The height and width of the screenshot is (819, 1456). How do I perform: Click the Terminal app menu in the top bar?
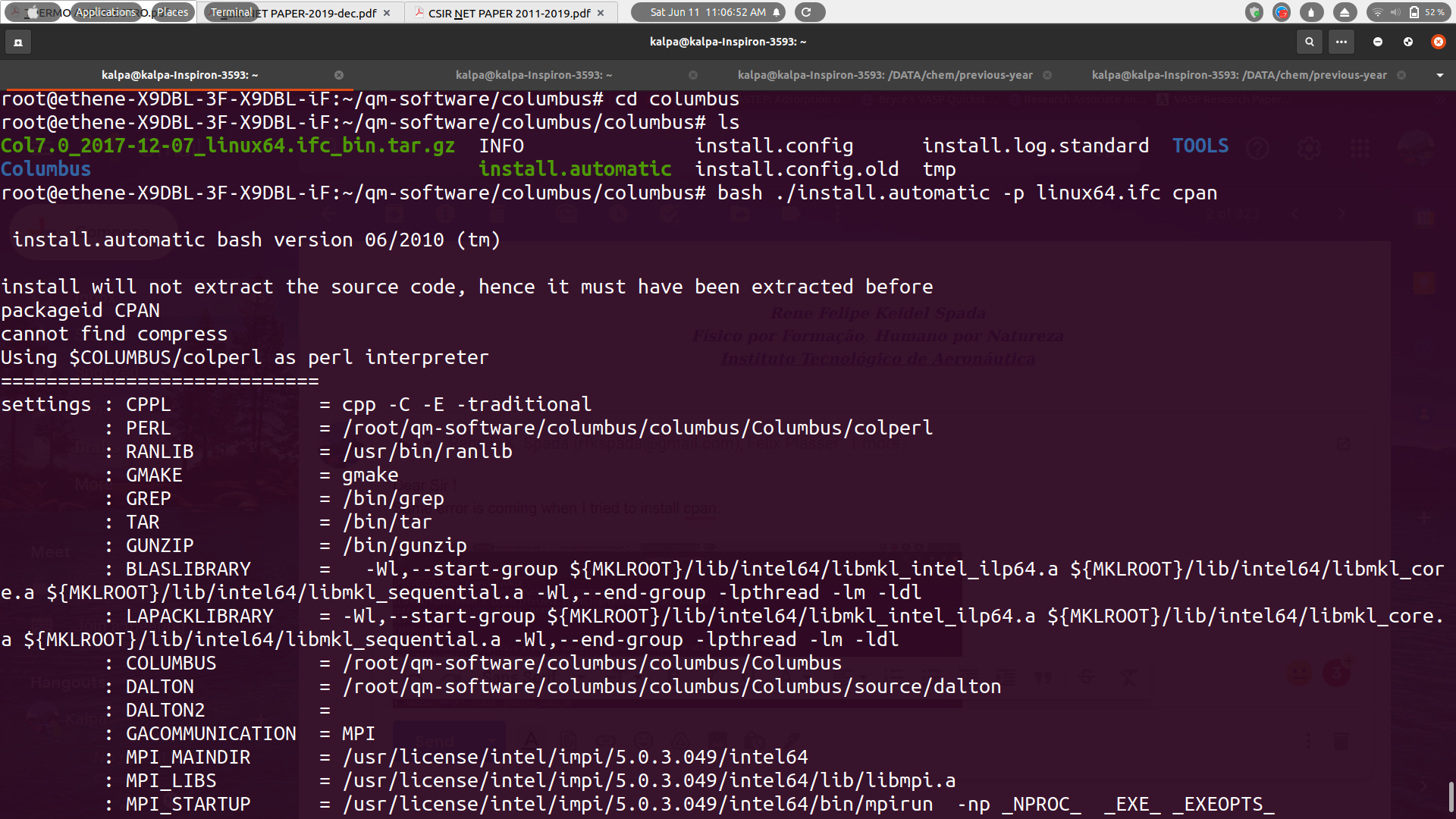click(x=231, y=12)
